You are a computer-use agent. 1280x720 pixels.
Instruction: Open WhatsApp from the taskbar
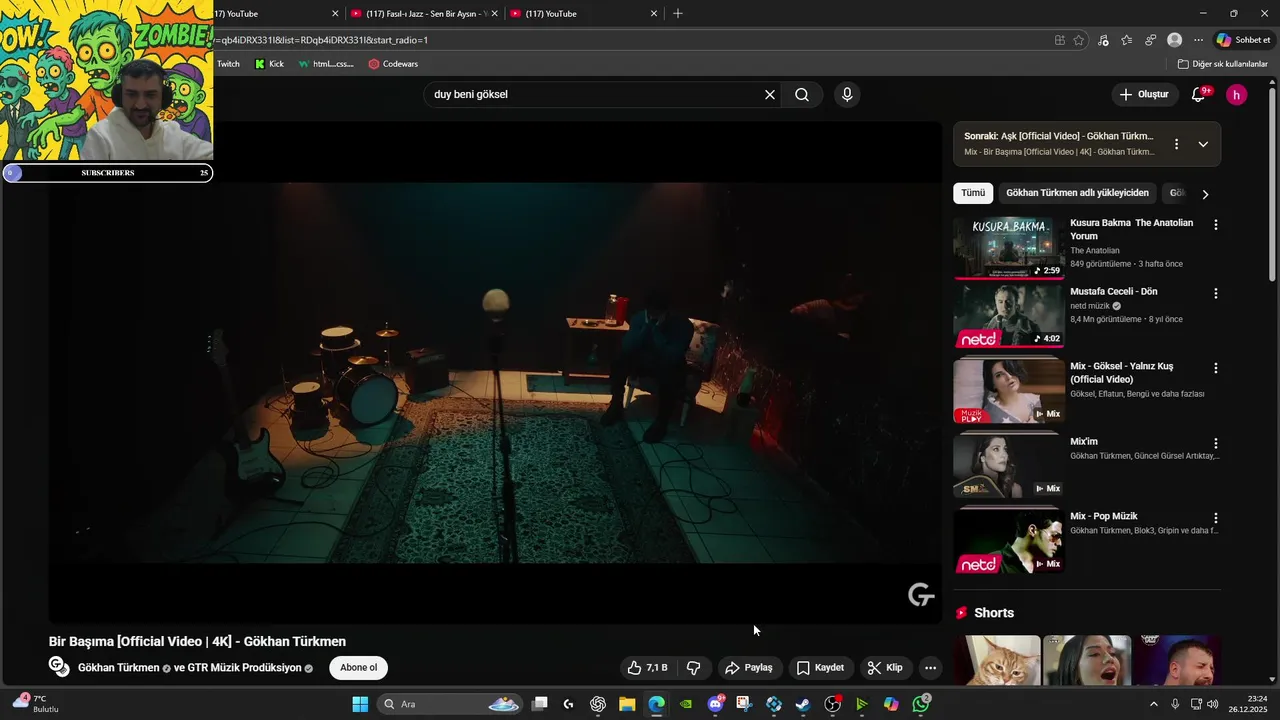coord(921,704)
